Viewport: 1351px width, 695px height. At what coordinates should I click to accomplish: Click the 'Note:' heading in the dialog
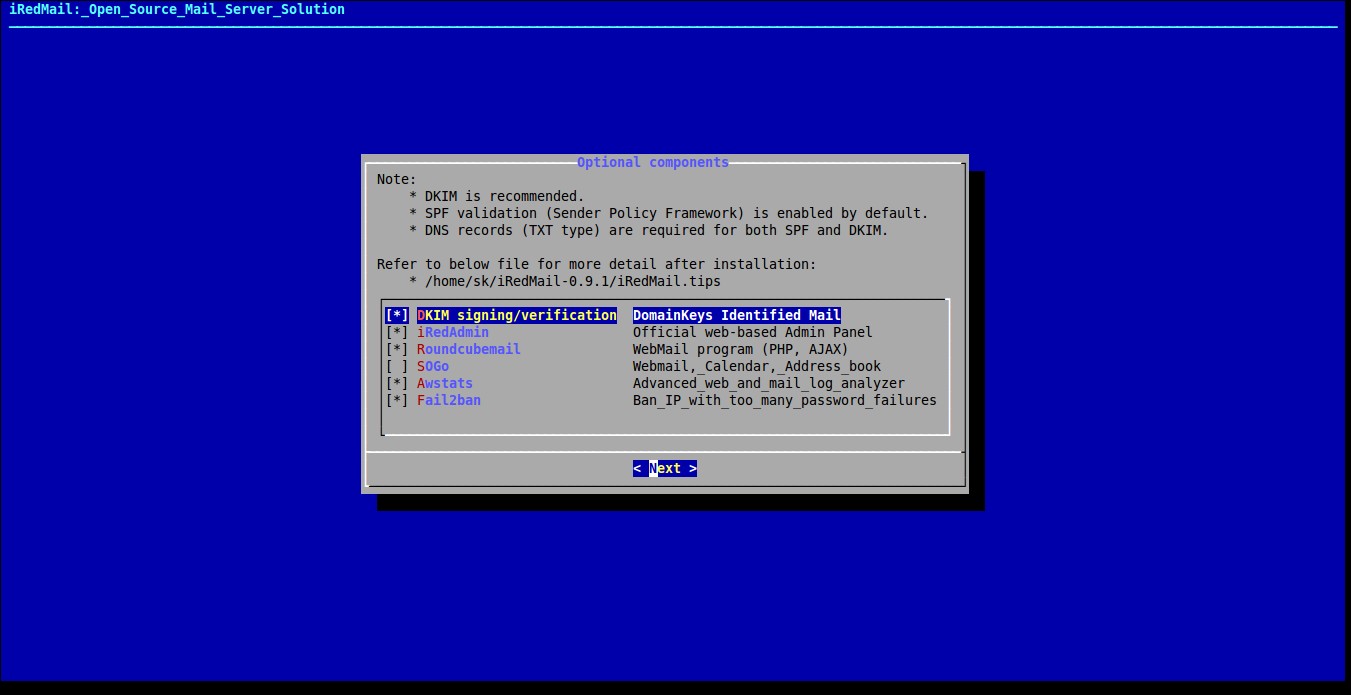[x=397, y=179]
